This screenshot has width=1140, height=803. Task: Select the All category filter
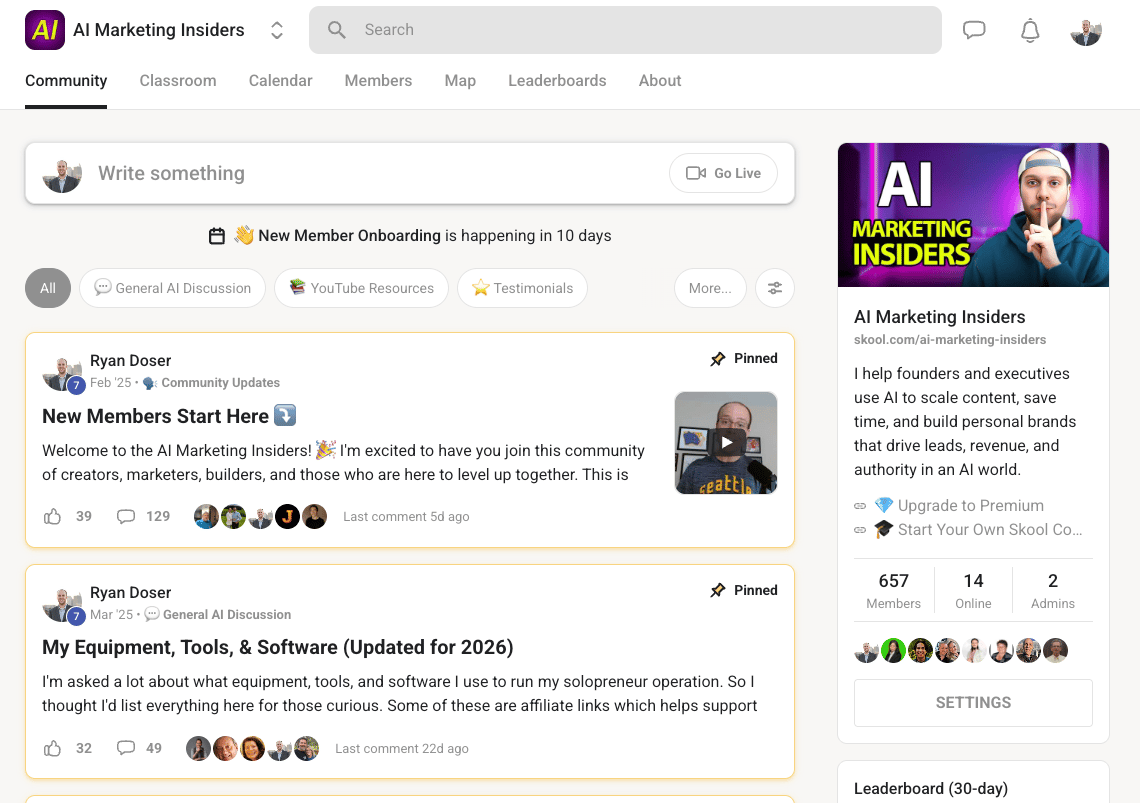(x=48, y=288)
